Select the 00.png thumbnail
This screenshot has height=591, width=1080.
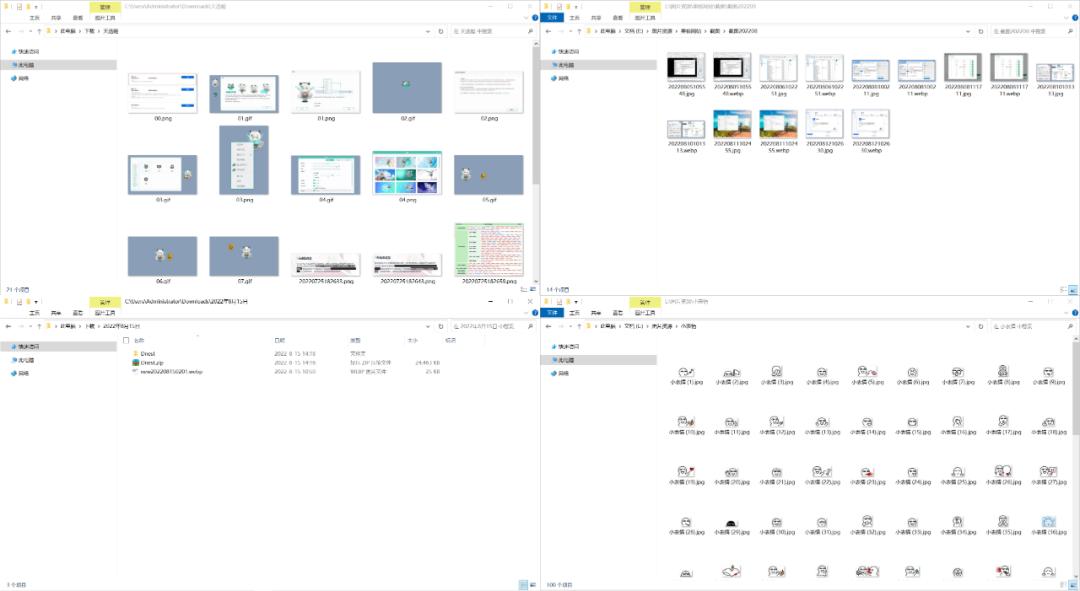coord(163,94)
